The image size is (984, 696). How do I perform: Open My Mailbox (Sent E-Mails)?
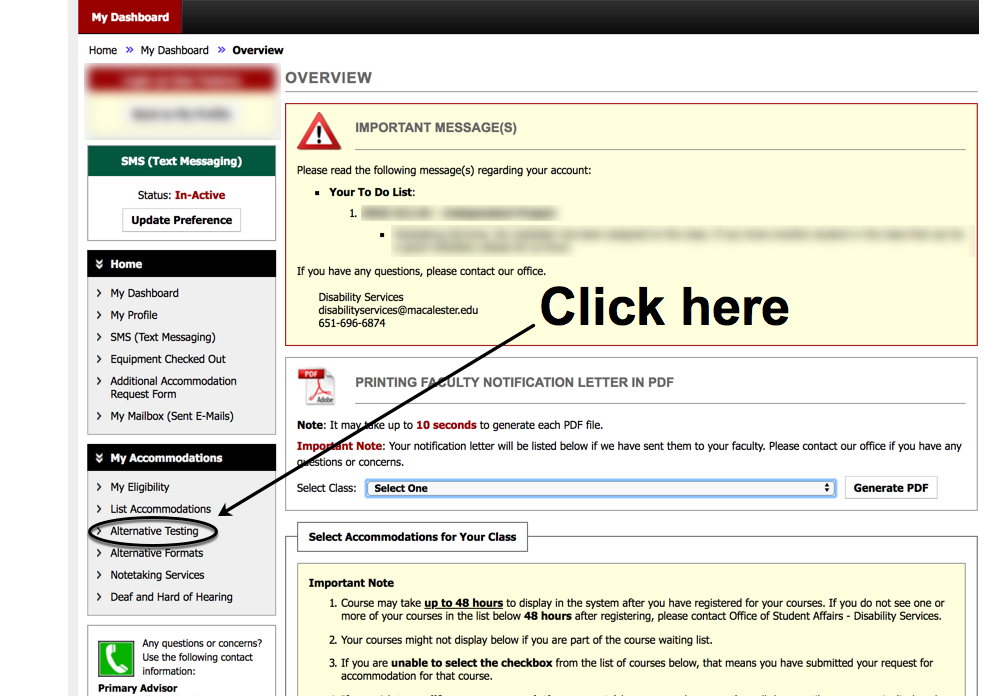[172, 416]
